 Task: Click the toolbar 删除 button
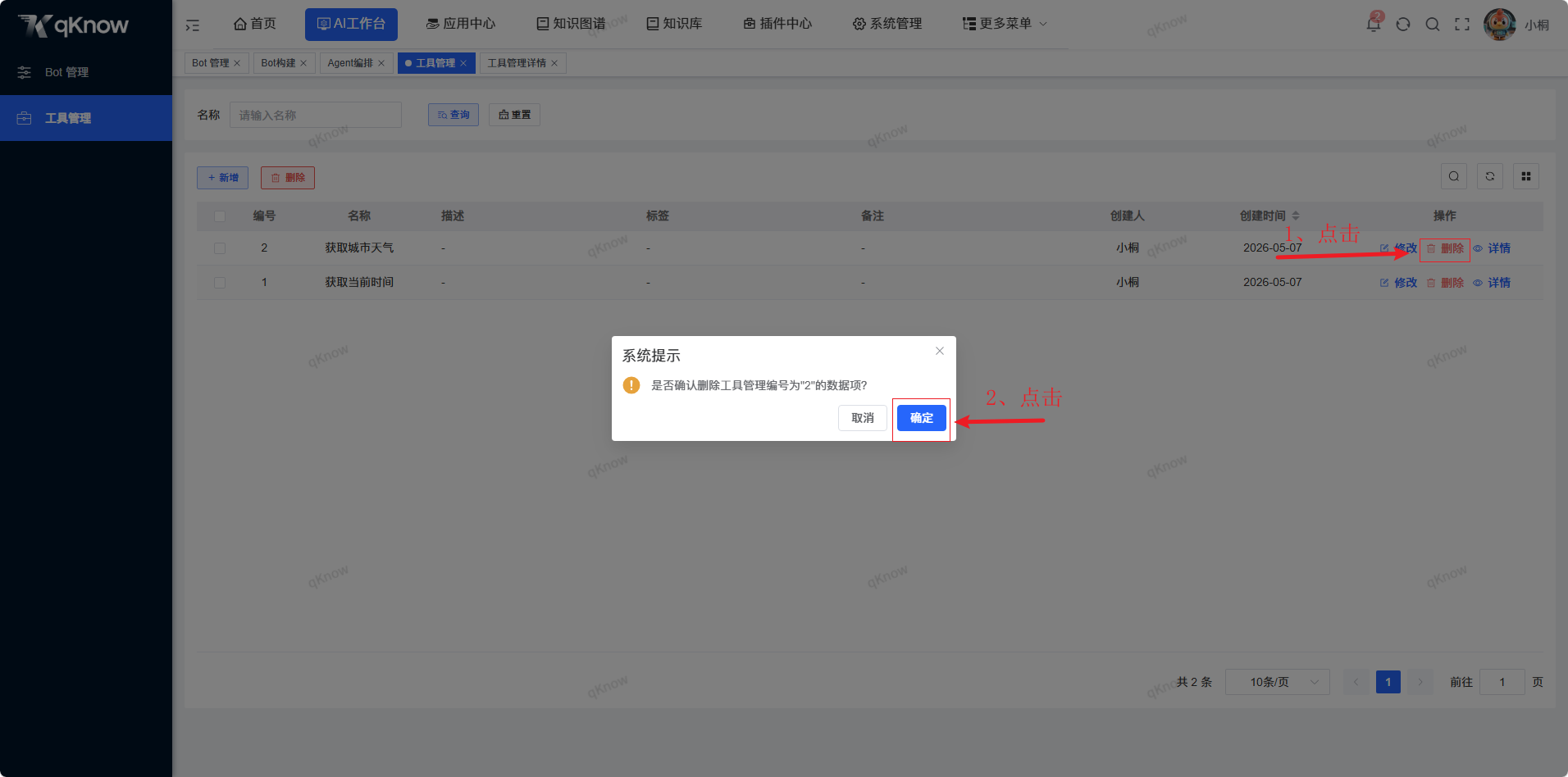click(288, 178)
